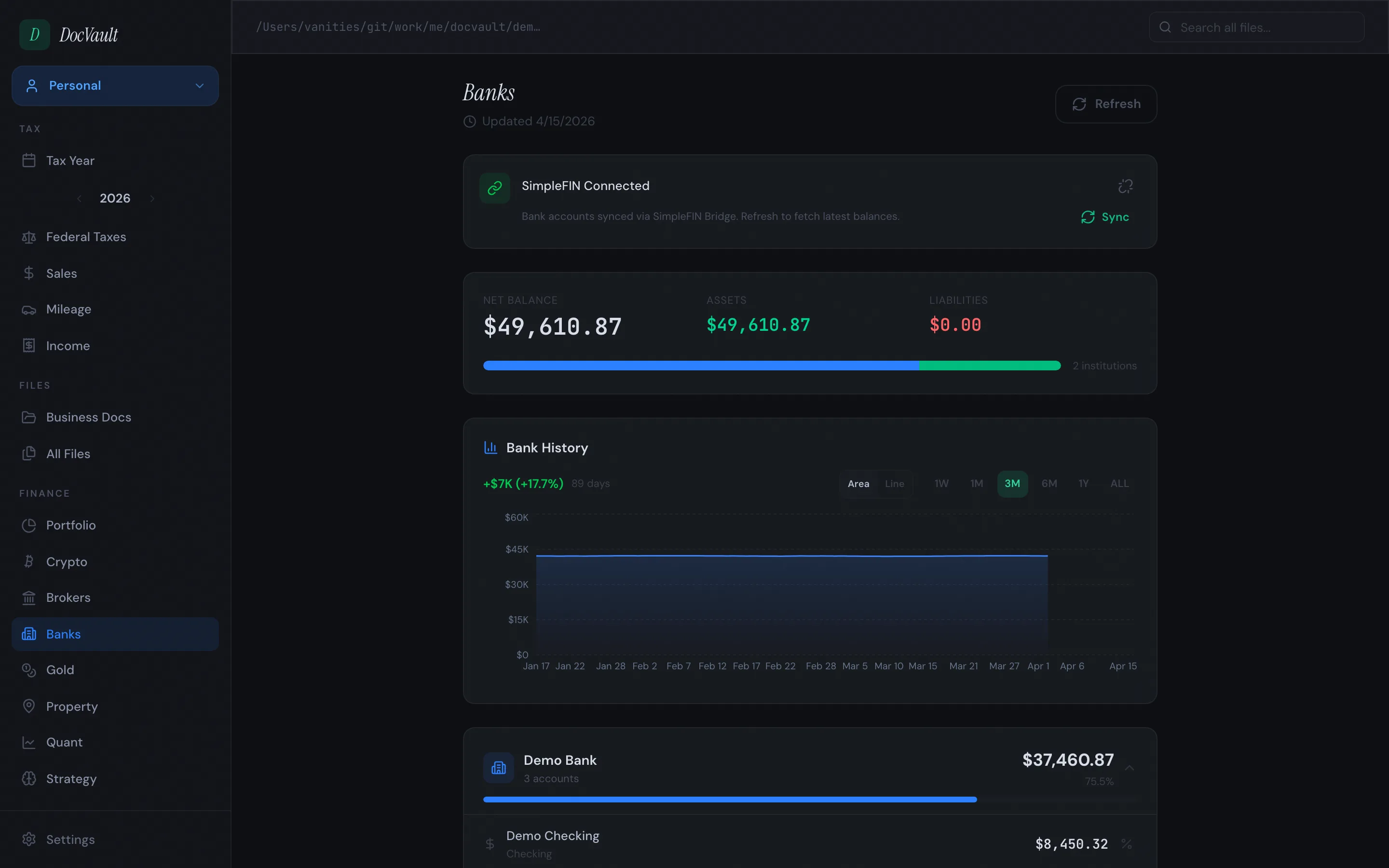The width and height of the screenshot is (1389, 868).
Task: Select the 1W time range
Action: [x=941, y=484]
